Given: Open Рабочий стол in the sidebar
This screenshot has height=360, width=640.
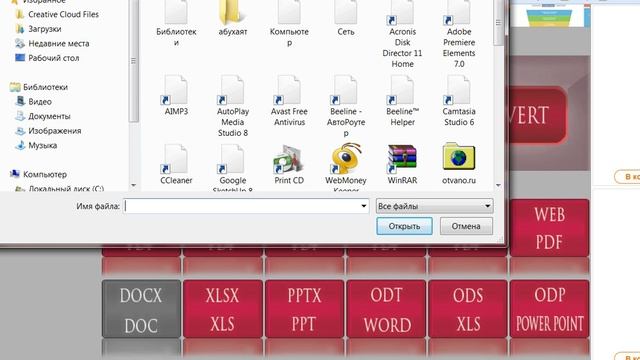Looking at the screenshot, I should click(47, 58).
